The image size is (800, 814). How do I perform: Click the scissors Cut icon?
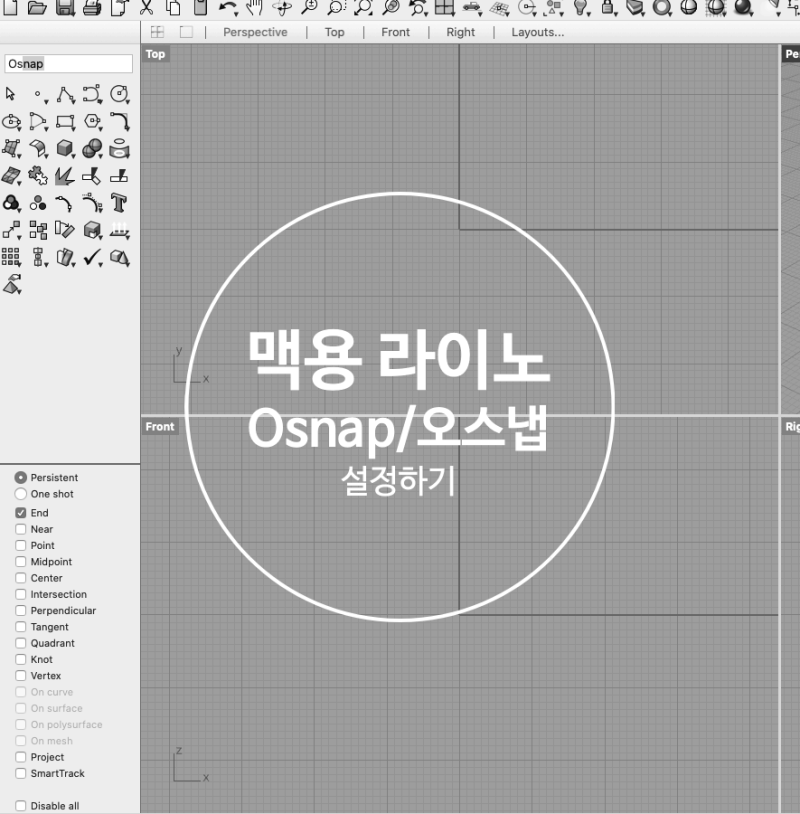(x=146, y=7)
